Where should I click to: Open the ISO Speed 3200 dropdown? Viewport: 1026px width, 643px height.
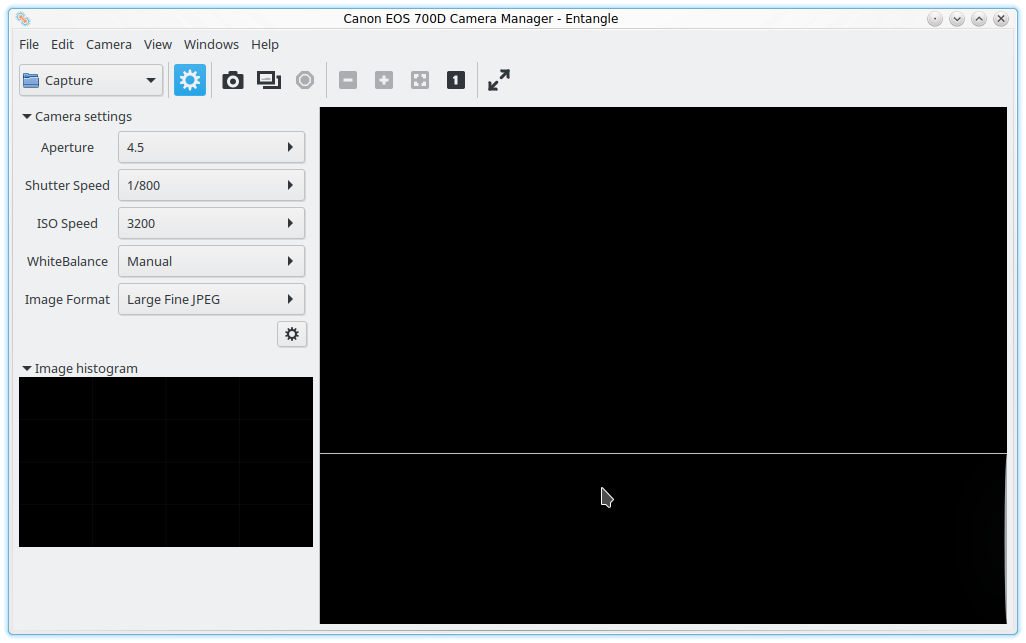pyautogui.click(x=211, y=223)
